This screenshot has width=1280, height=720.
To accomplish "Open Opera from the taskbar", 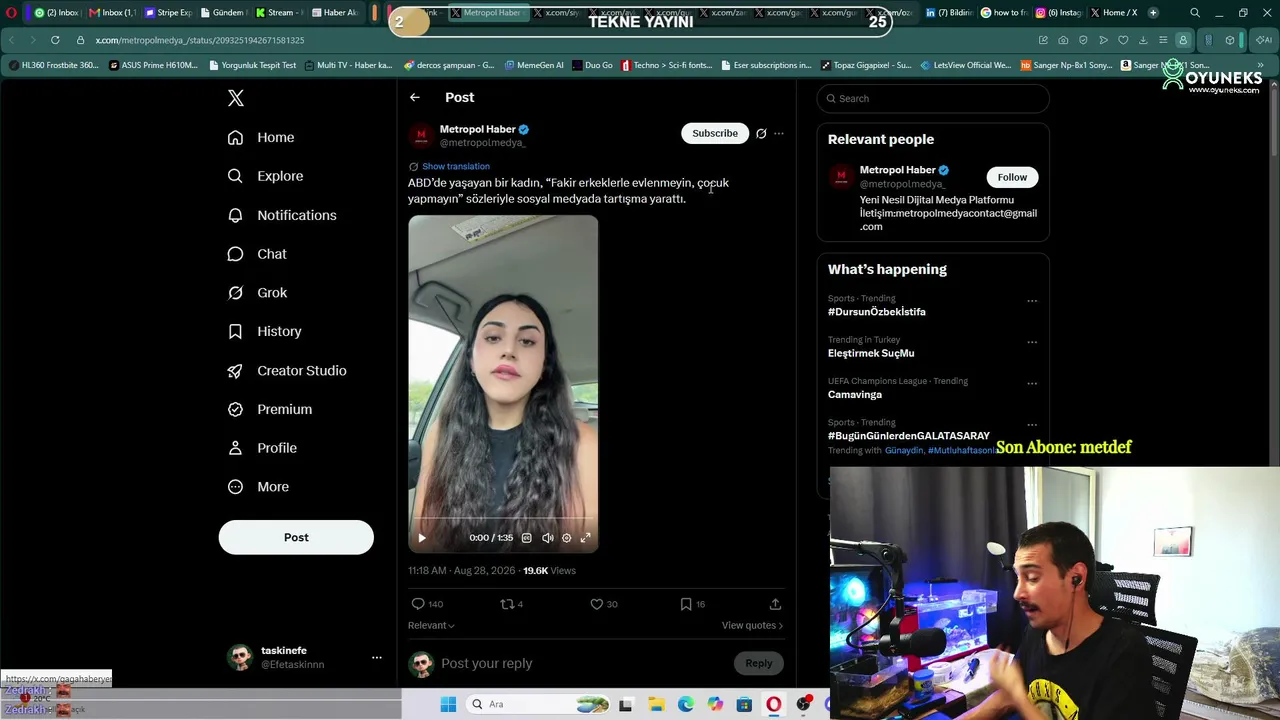I will [x=773, y=704].
